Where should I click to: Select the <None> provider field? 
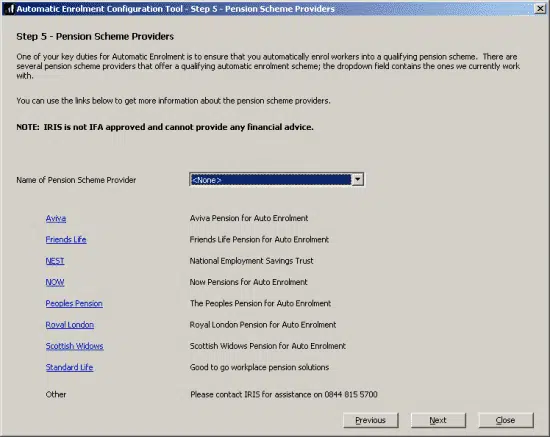(x=270, y=180)
